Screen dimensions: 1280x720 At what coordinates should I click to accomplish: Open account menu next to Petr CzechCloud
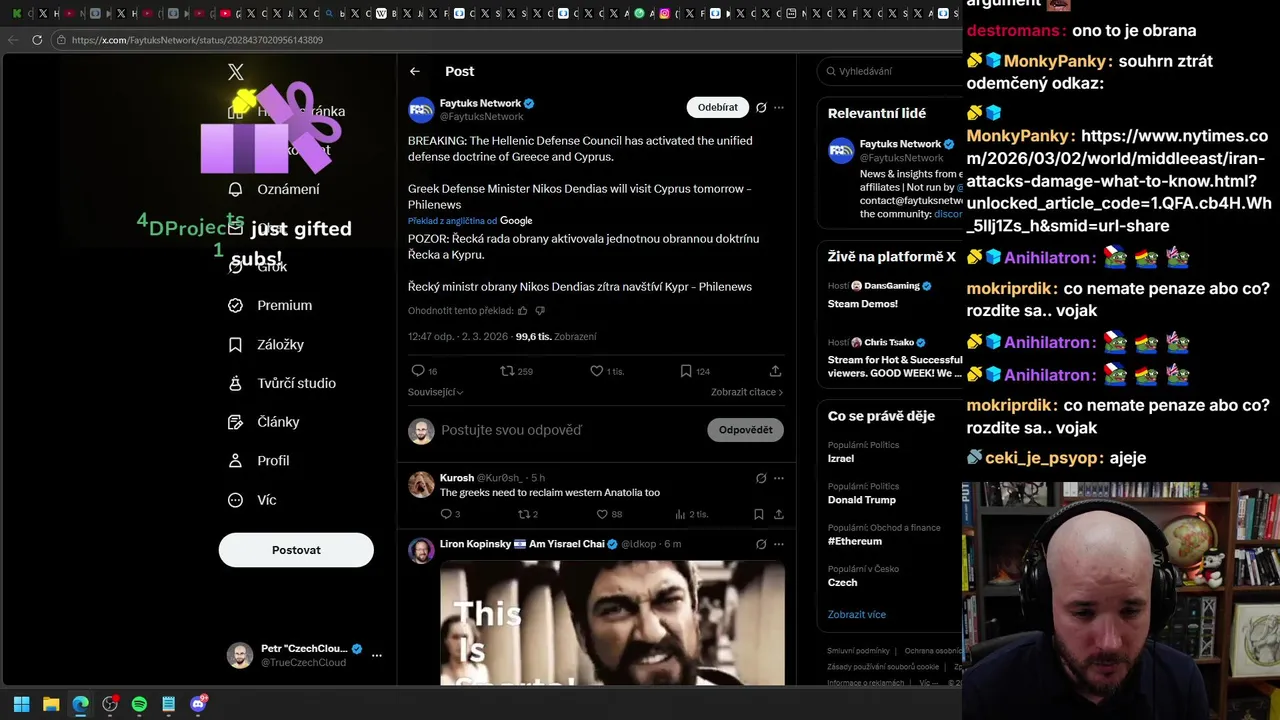377,656
